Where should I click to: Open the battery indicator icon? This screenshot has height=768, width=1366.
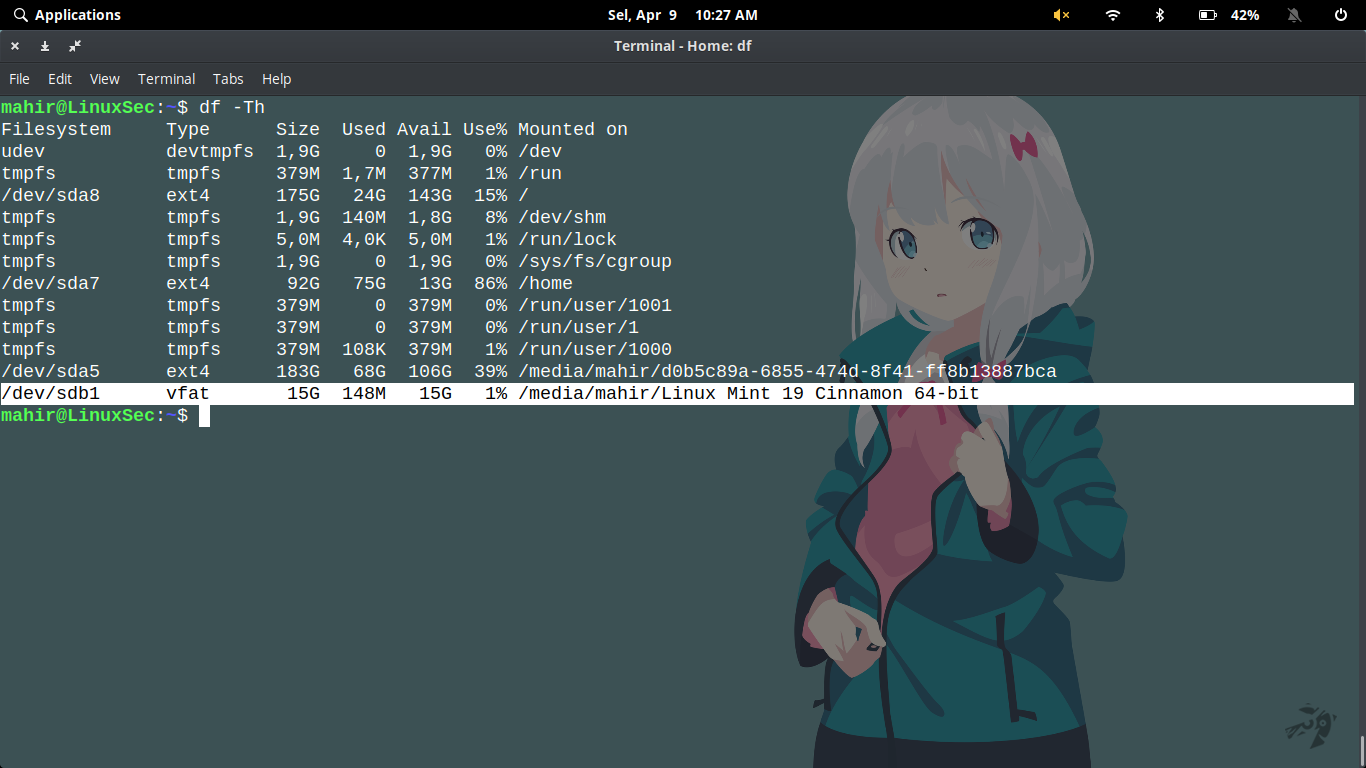1208,15
